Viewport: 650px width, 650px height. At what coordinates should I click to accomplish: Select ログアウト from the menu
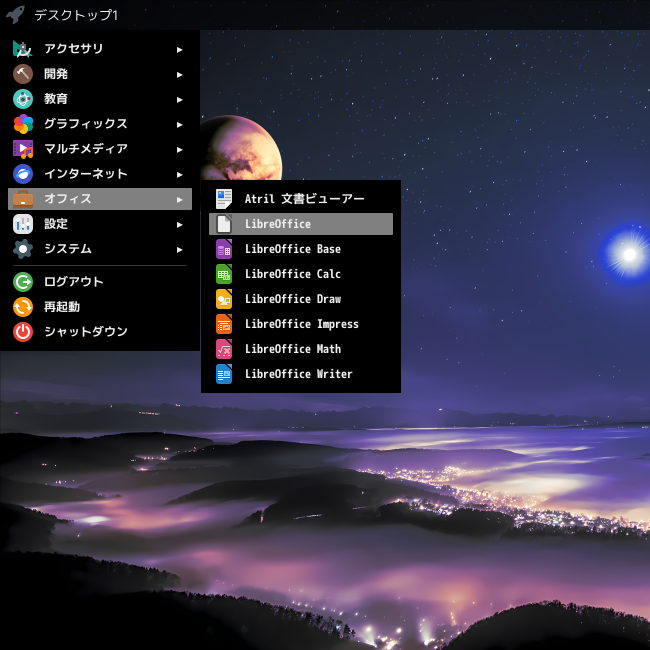click(x=100, y=282)
